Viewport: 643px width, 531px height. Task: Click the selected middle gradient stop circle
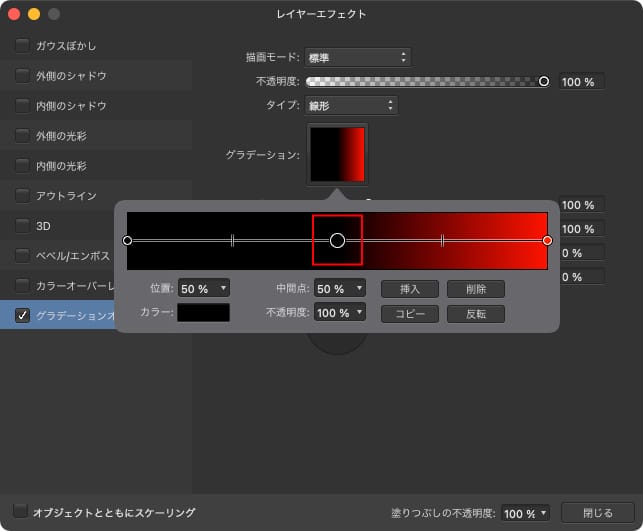[x=337, y=241]
